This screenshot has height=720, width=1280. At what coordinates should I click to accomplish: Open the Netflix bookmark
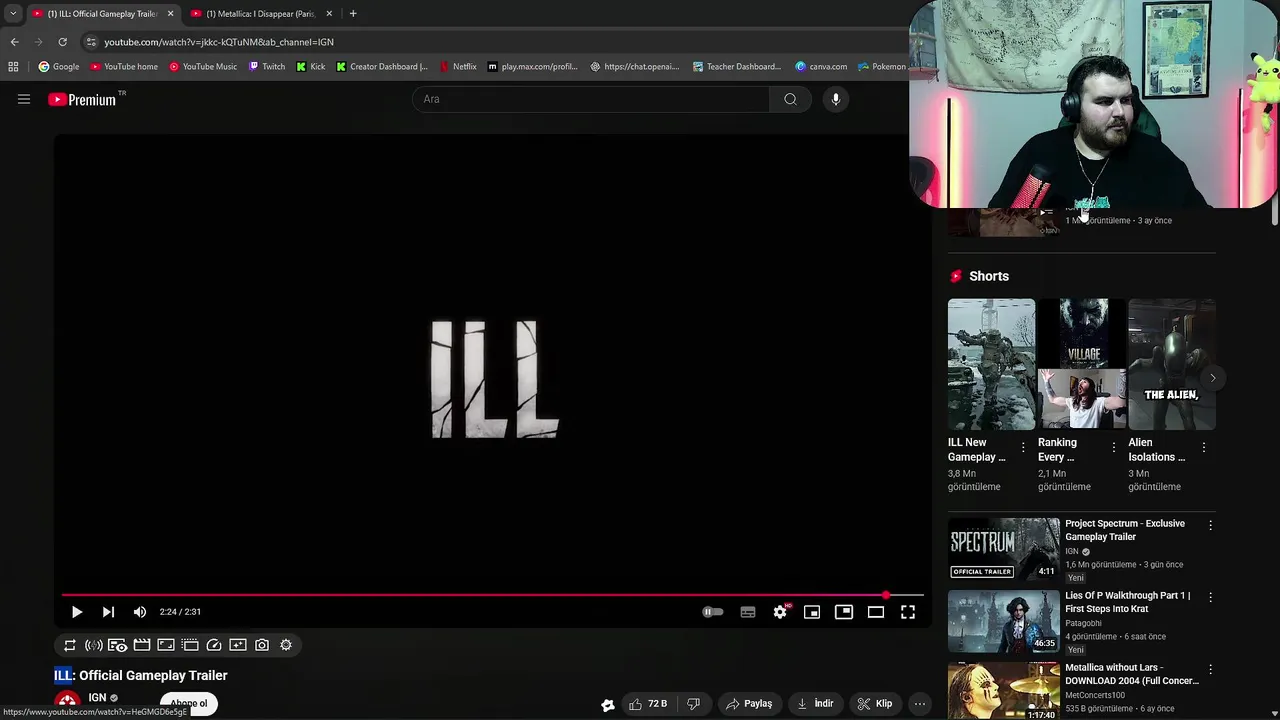point(459,67)
